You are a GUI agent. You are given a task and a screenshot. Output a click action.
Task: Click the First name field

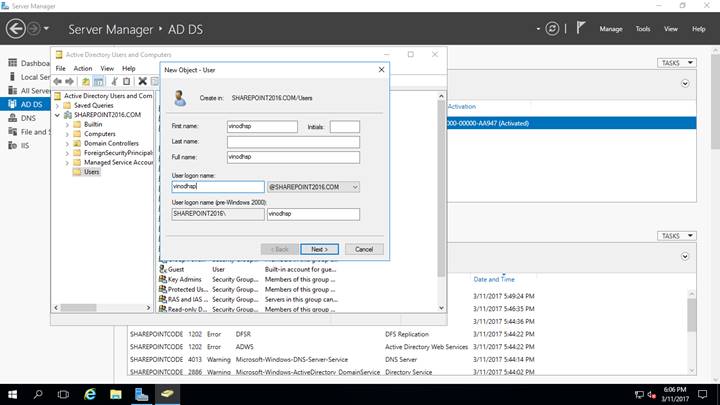tap(262, 126)
